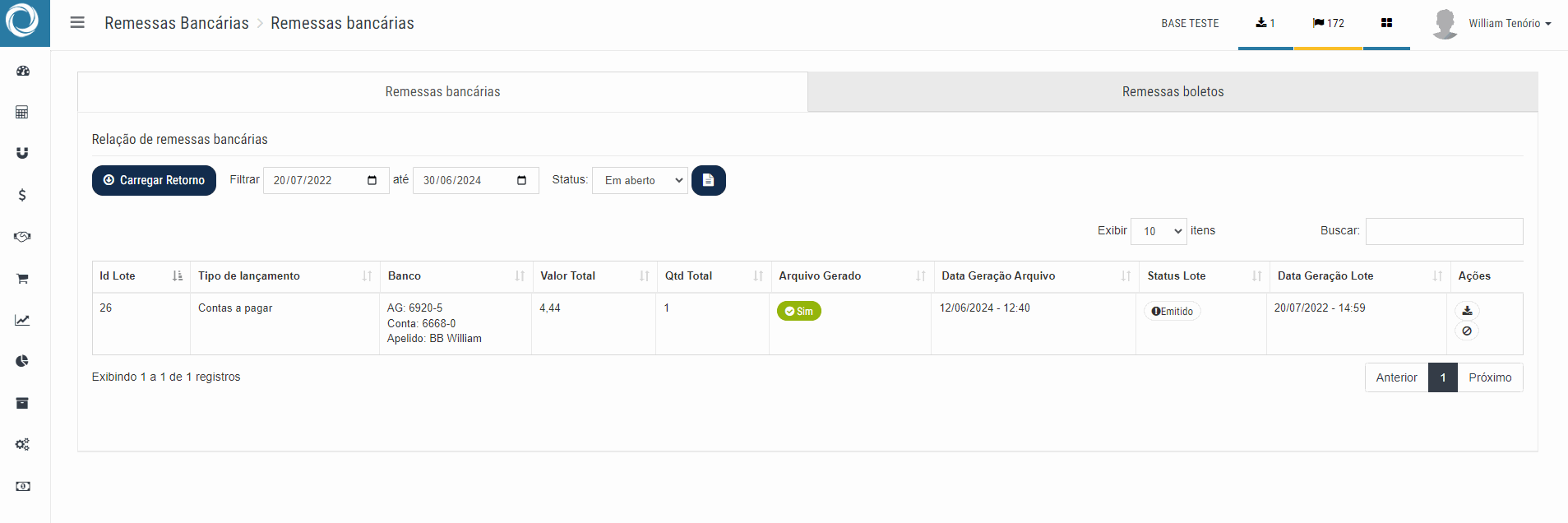Open the flag notifications showing 172
The height and width of the screenshot is (523, 1568).
coord(1329,23)
